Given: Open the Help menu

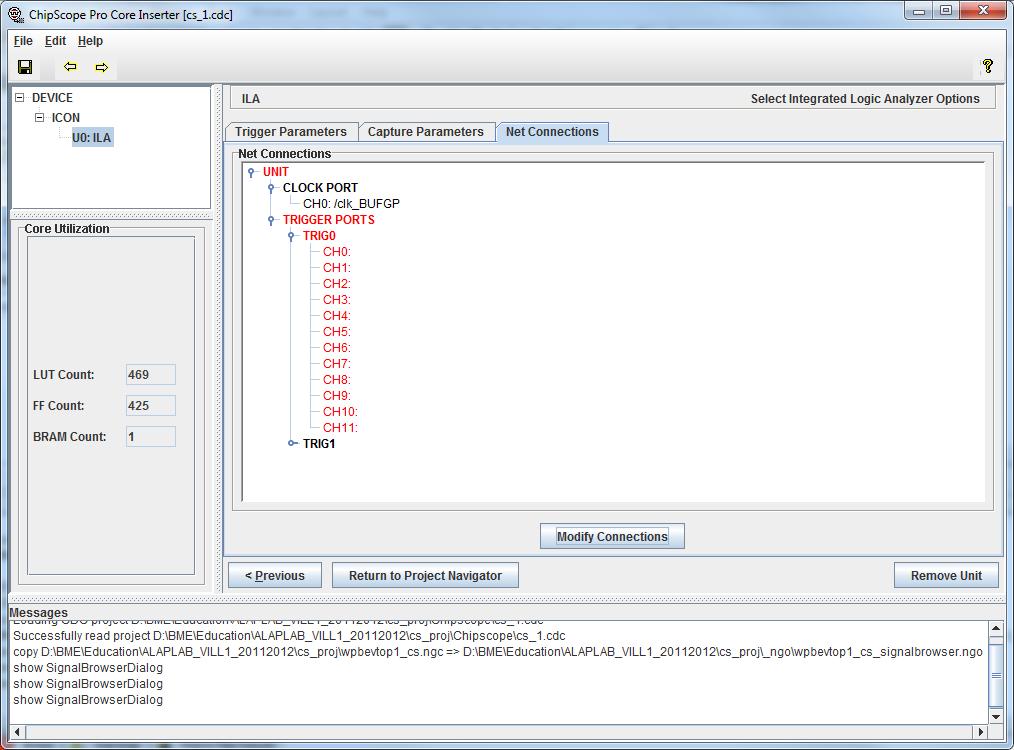Looking at the screenshot, I should pyautogui.click(x=90, y=41).
